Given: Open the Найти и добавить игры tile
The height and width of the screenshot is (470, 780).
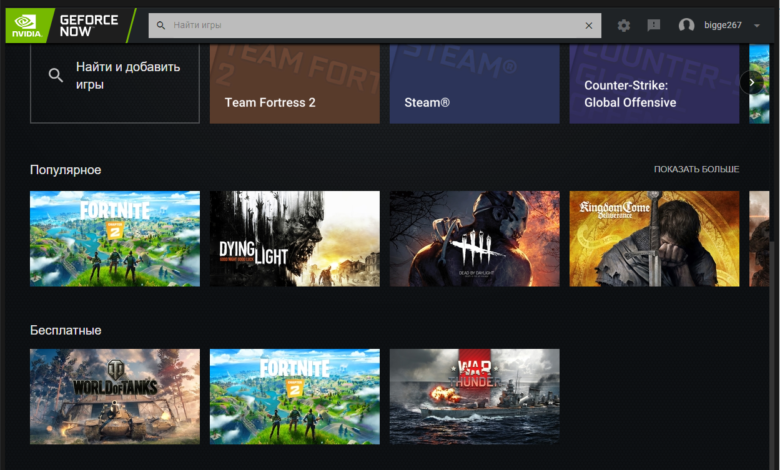Looking at the screenshot, I should click(115, 84).
